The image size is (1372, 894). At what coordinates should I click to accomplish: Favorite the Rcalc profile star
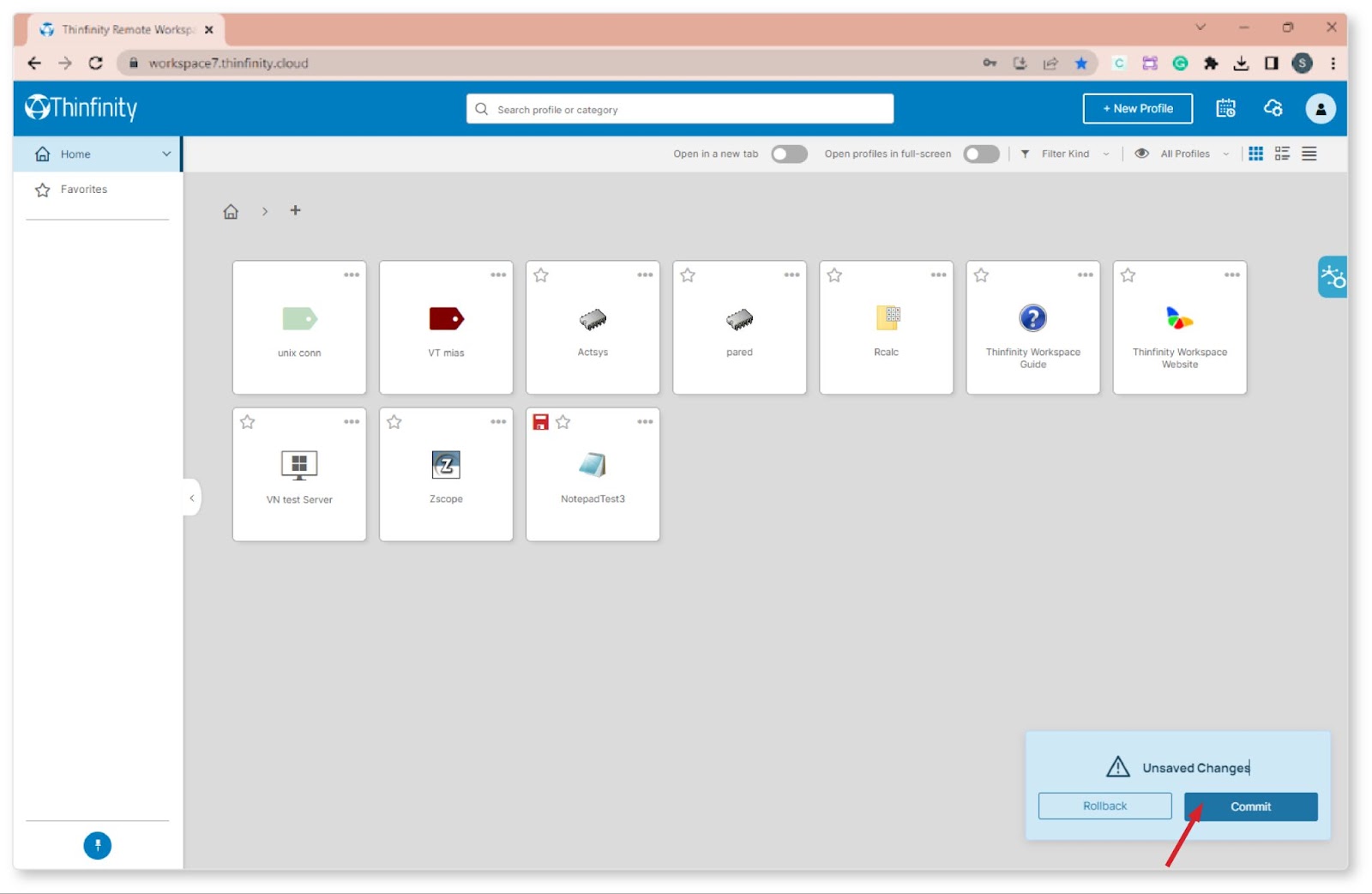click(834, 275)
